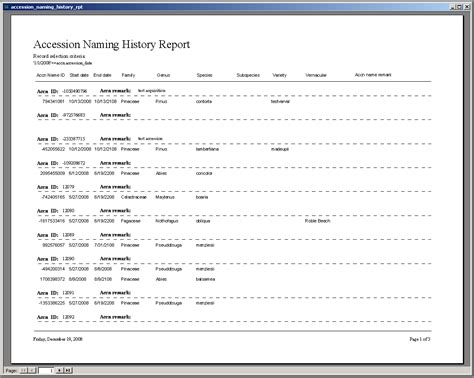Click the Accn ID 12079 label

coord(56,187)
